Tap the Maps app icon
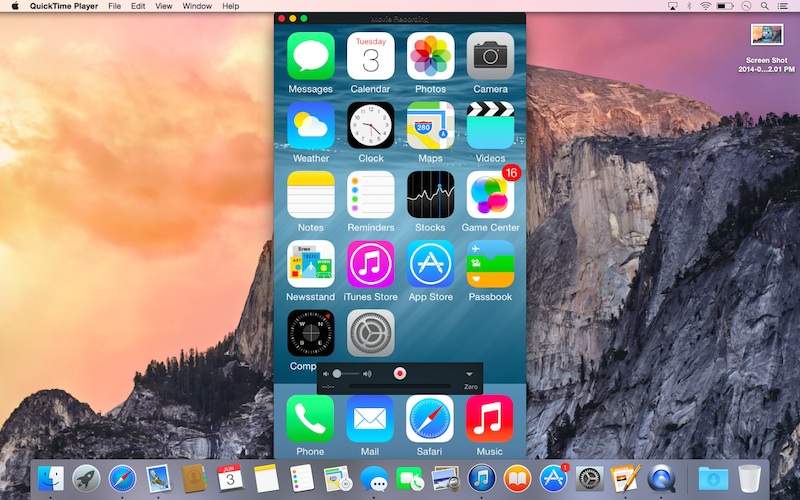This screenshot has height=500, width=800. 430,125
